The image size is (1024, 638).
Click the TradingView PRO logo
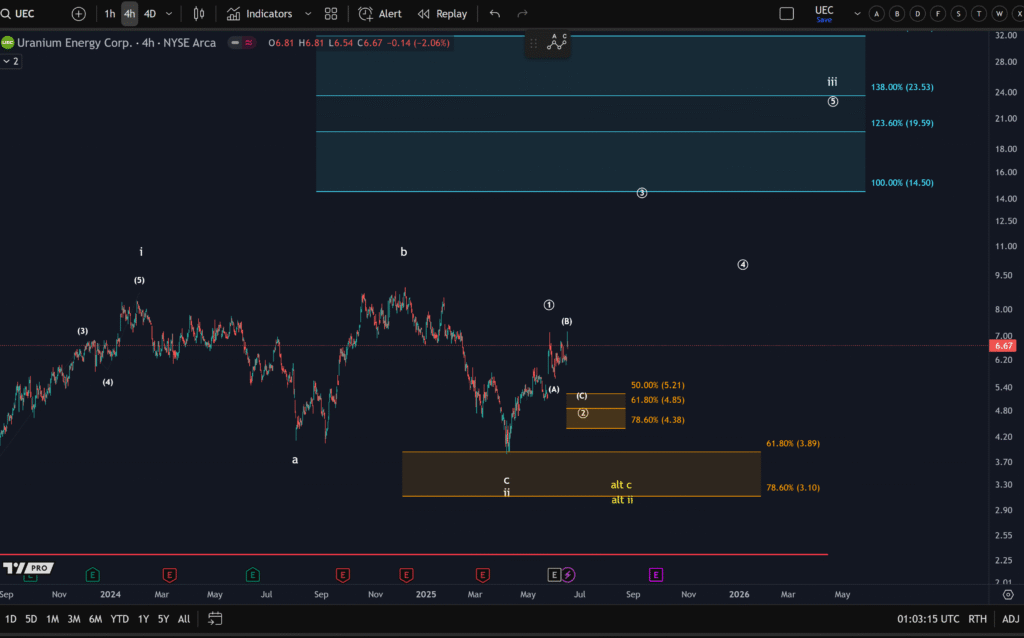click(27, 568)
